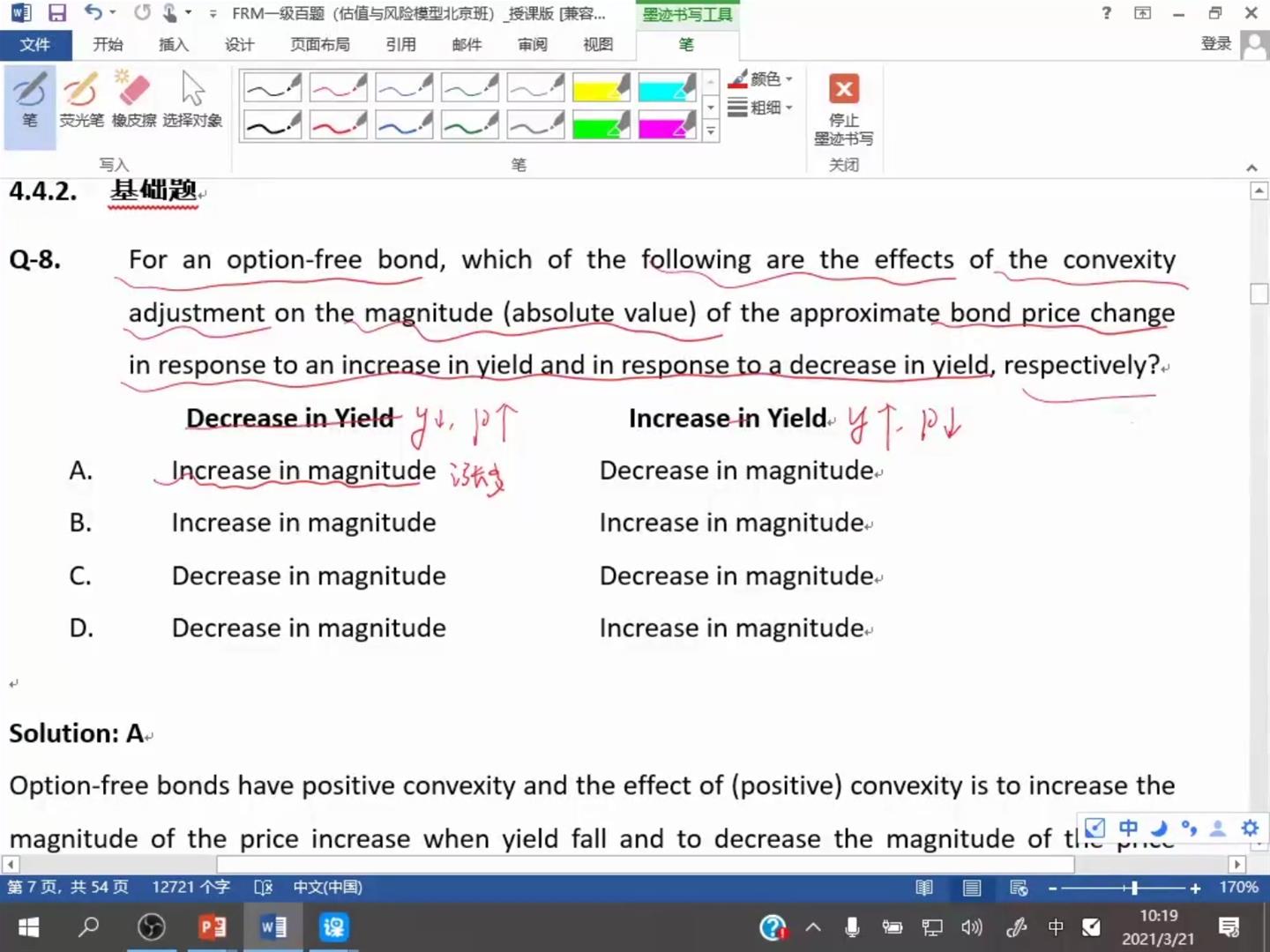This screenshot has height=952, width=1270.
Task: Open the blue 课 app in taskbar
Action: tap(333, 927)
